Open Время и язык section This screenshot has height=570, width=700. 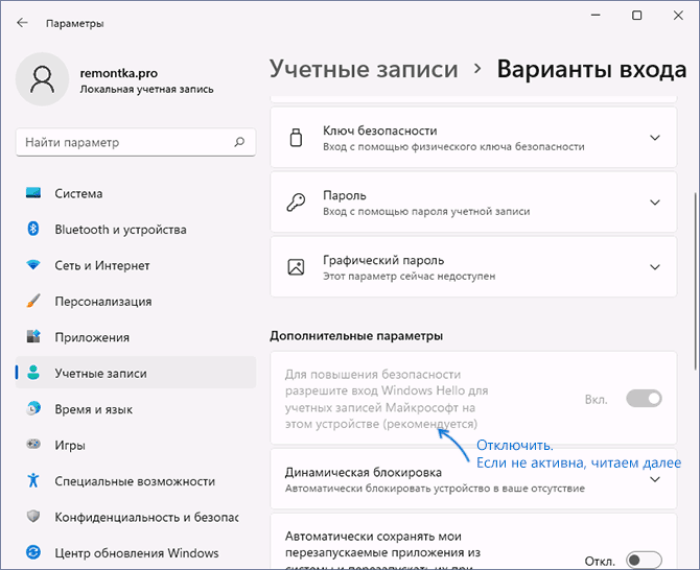(136, 409)
